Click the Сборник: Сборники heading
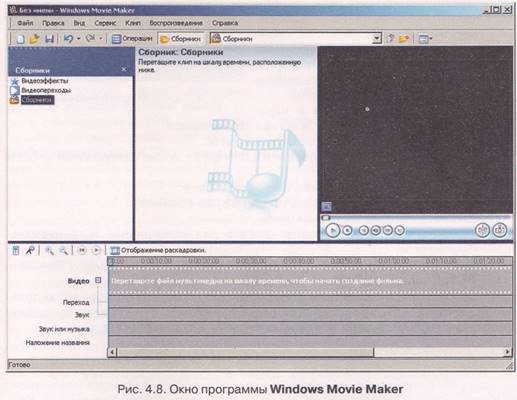Viewport: 517px width, 400px height. click(x=181, y=52)
